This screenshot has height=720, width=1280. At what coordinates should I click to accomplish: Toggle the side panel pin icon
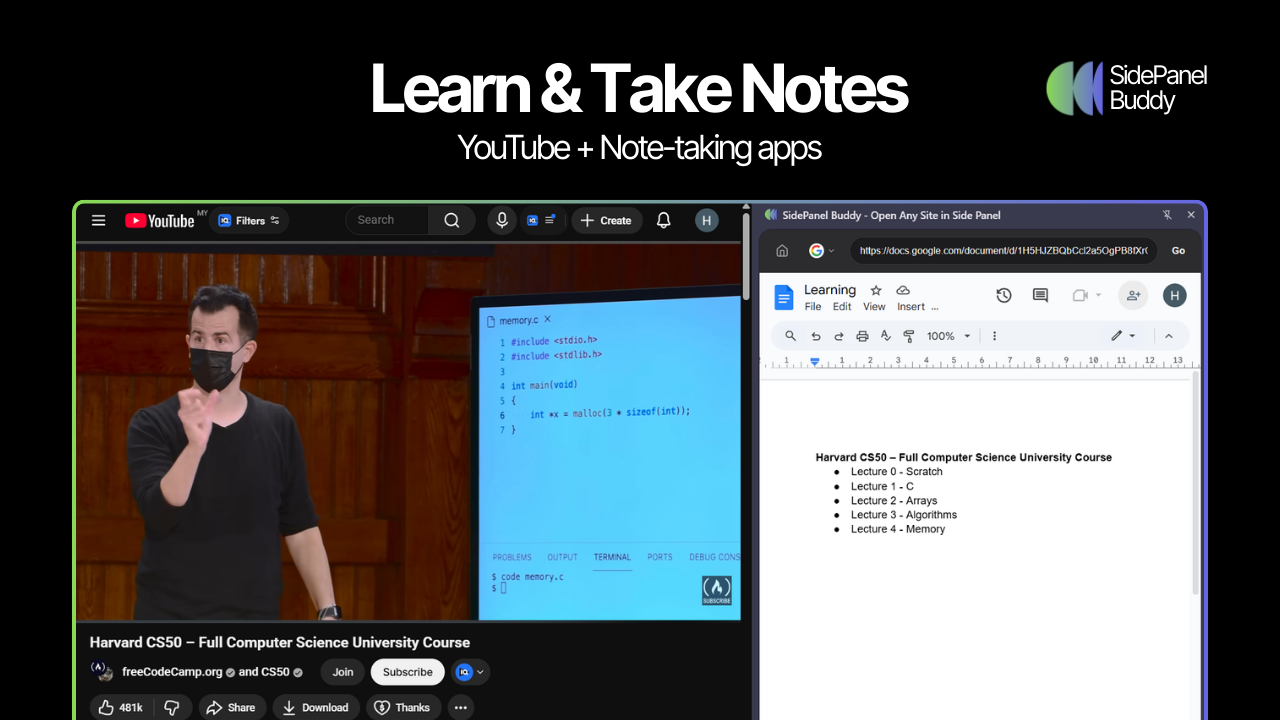(1167, 215)
